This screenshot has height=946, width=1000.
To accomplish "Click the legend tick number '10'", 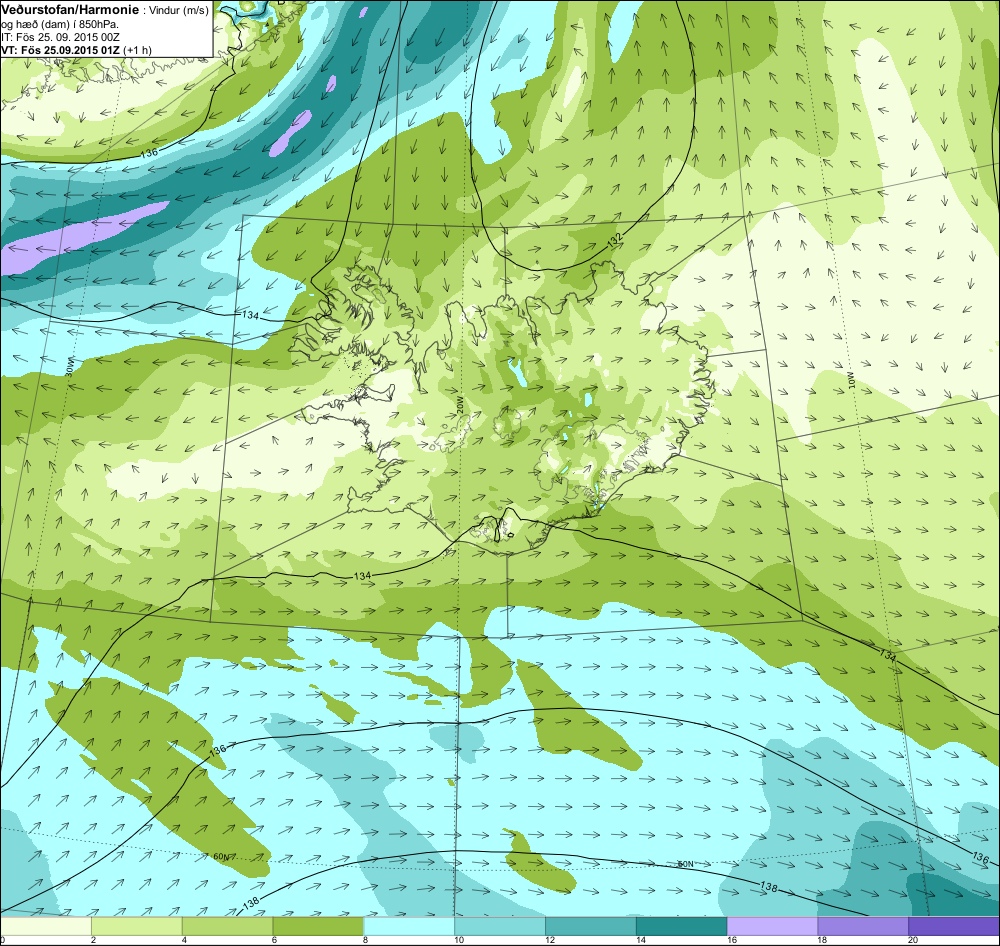I will pos(459,940).
